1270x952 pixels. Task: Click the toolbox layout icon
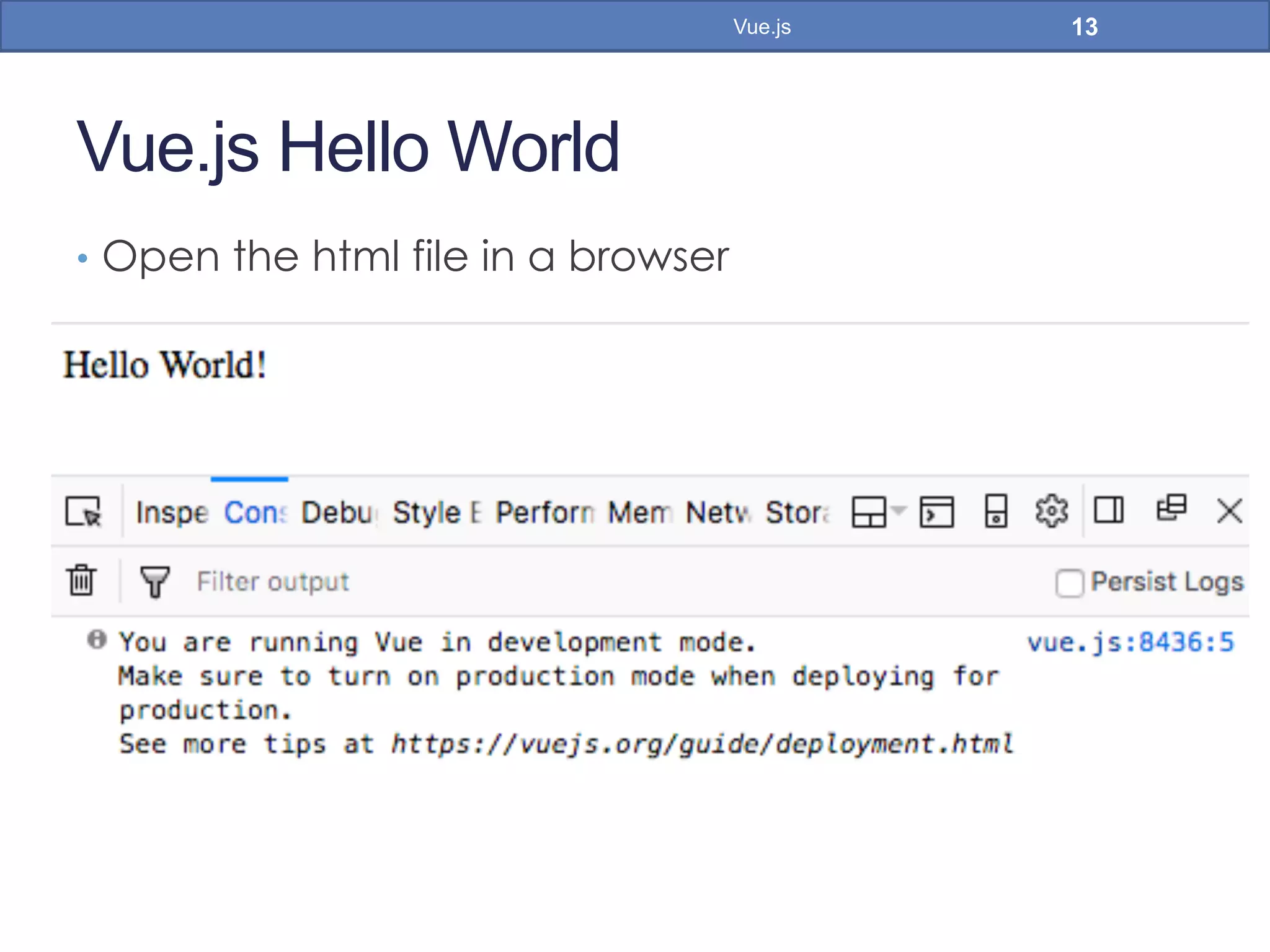869,513
